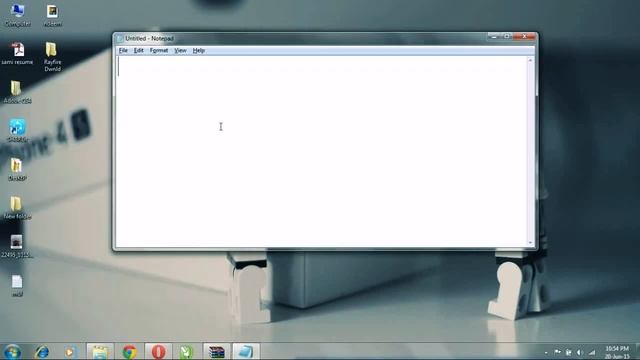Select the Adobe CS4 folder icon
The width and height of the screenshot is (640, 360).
[x=17, y=92]
